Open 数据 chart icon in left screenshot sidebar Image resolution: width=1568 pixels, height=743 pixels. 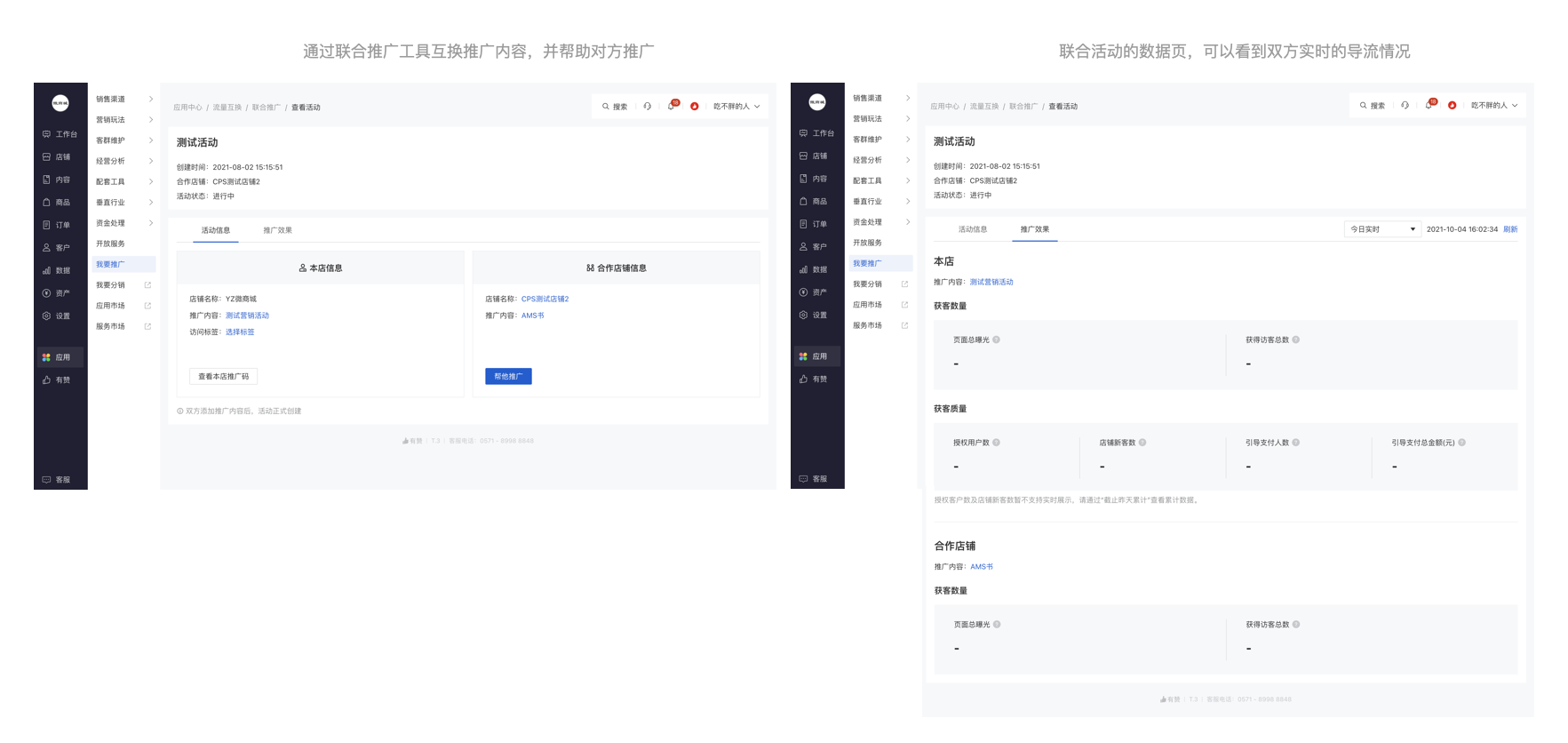pos(47,270)
